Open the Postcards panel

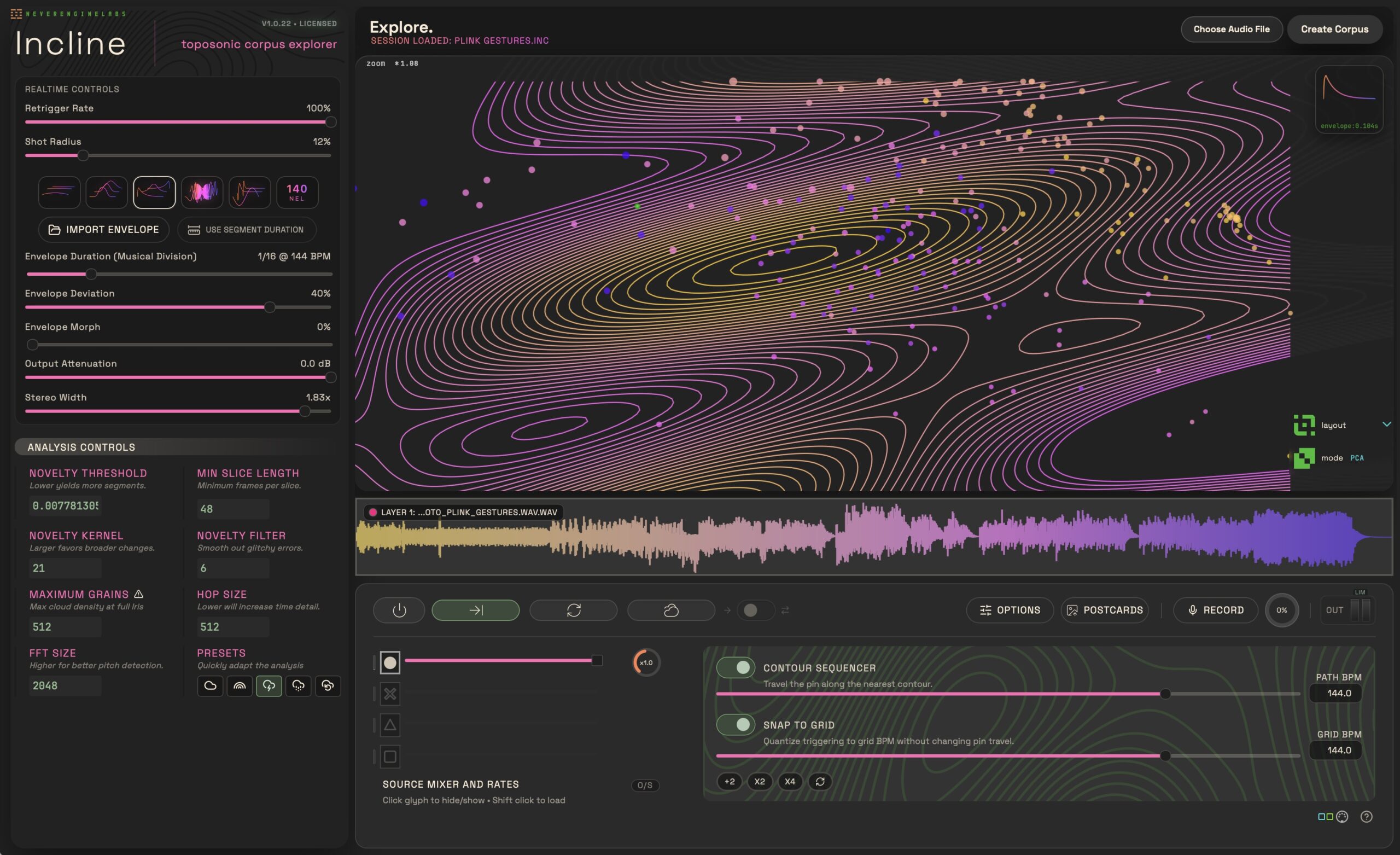1105,609
